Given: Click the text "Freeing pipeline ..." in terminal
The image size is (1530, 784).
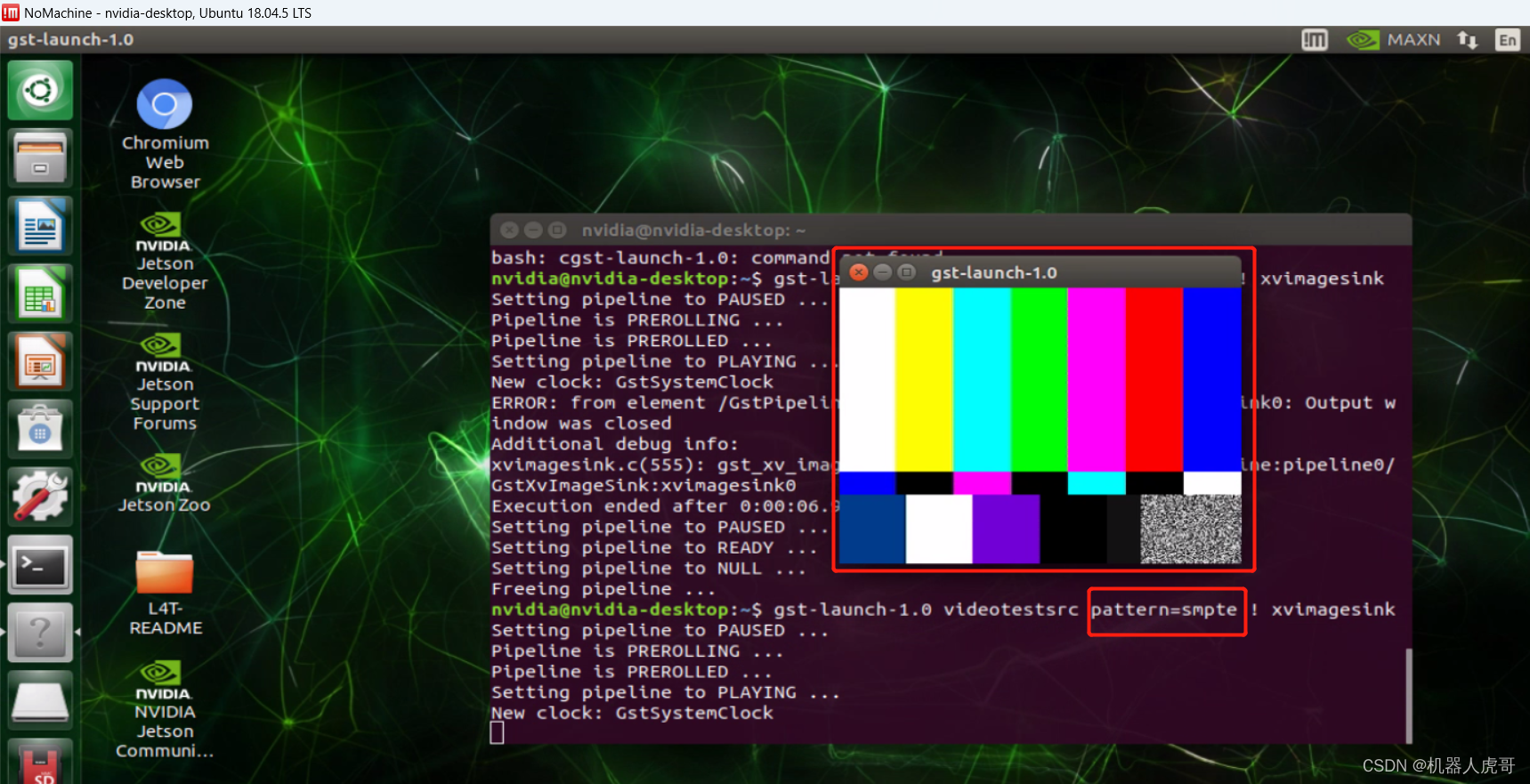Looking at the screenshot, I should point(603,589).
